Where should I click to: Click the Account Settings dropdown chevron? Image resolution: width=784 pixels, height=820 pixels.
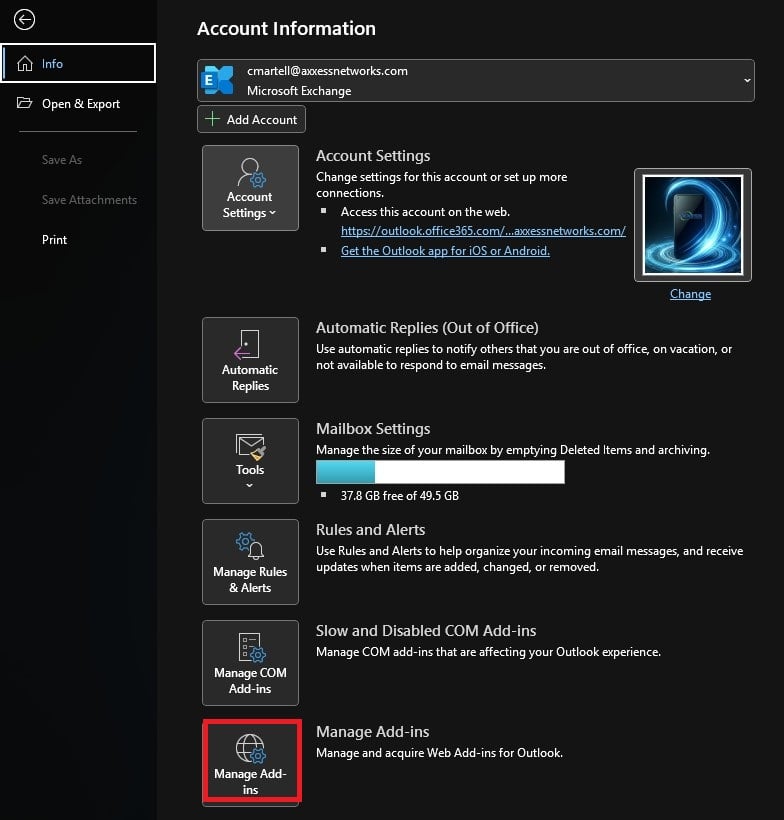point(272,214)
